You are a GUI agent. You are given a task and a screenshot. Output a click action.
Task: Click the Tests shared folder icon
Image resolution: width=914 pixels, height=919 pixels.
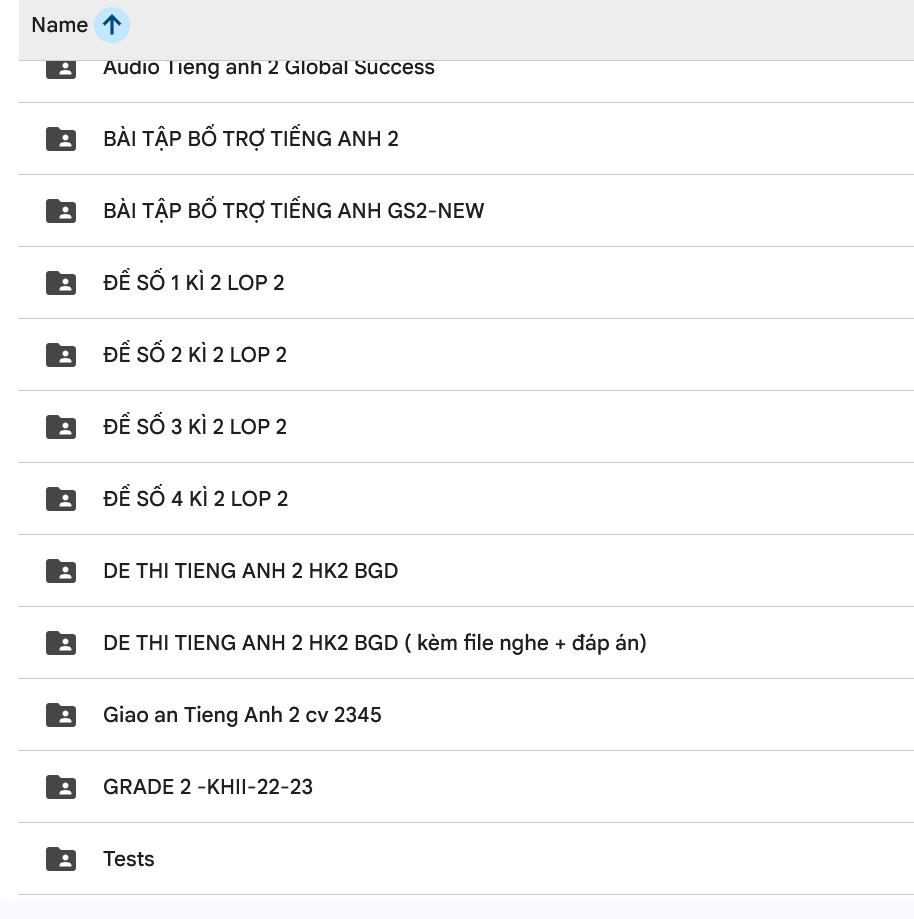pyautogui.click(x=61, y=859)
